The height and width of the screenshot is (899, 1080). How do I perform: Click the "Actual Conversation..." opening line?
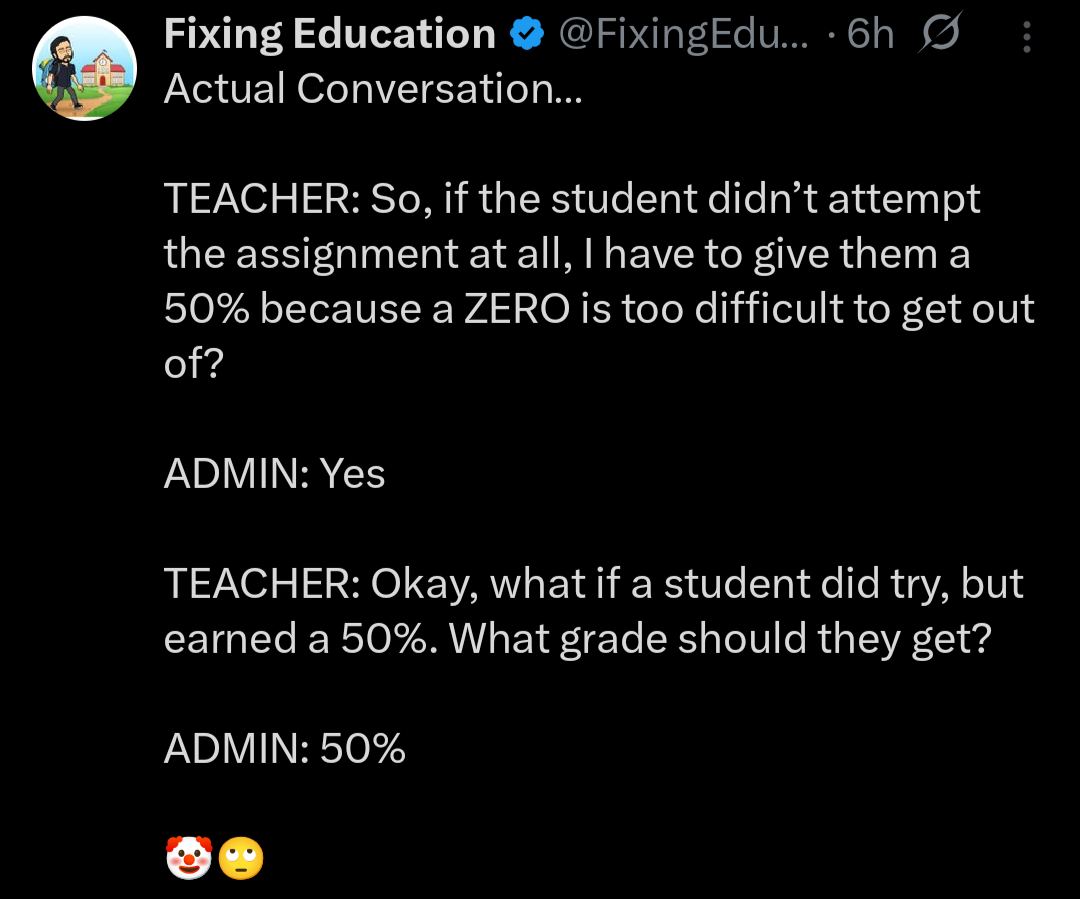pyautogui.click(x=371, y=89)
